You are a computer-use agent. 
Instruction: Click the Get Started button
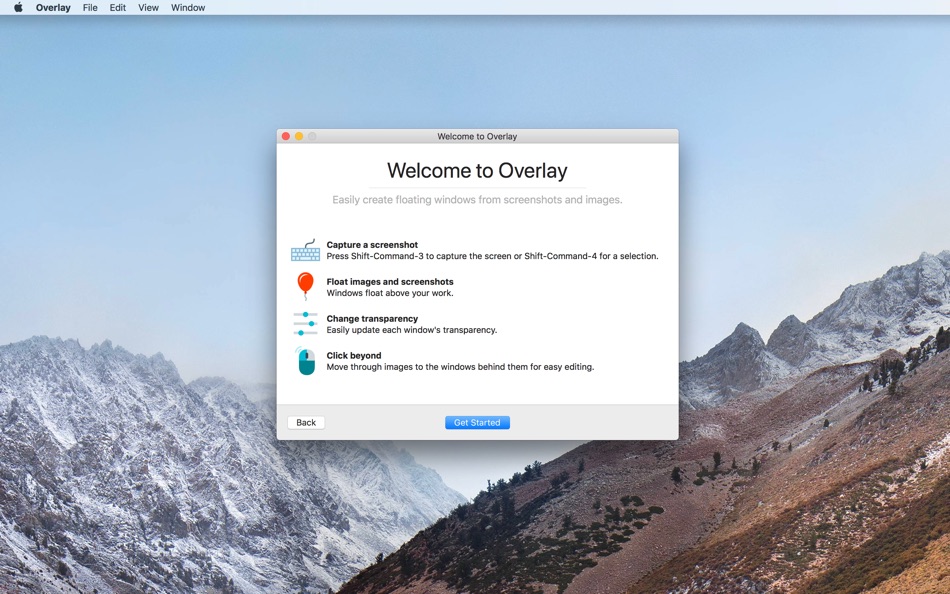point(477,422)
